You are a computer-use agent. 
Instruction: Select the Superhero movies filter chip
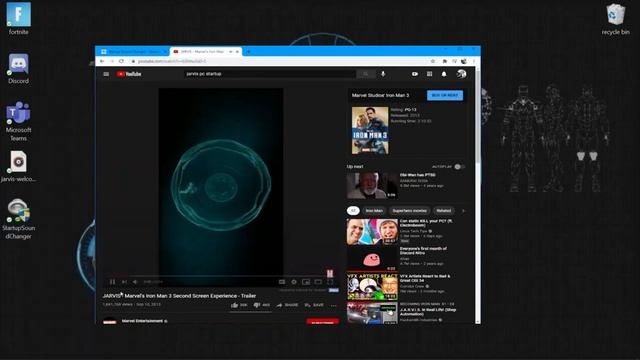click(x=409, y=211)
